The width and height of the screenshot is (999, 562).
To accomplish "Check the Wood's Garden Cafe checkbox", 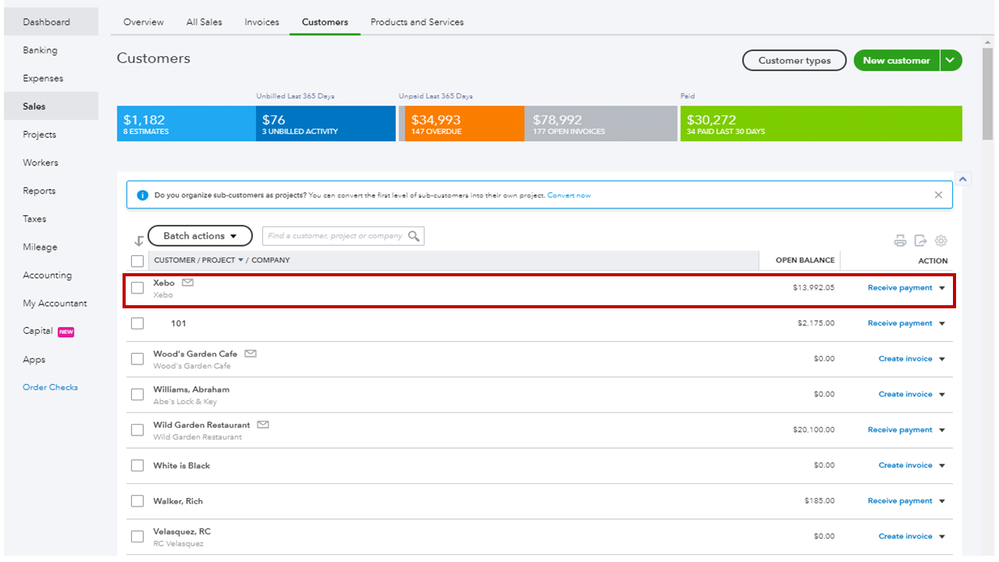I will pyautogui.click(x=137, y=359).
